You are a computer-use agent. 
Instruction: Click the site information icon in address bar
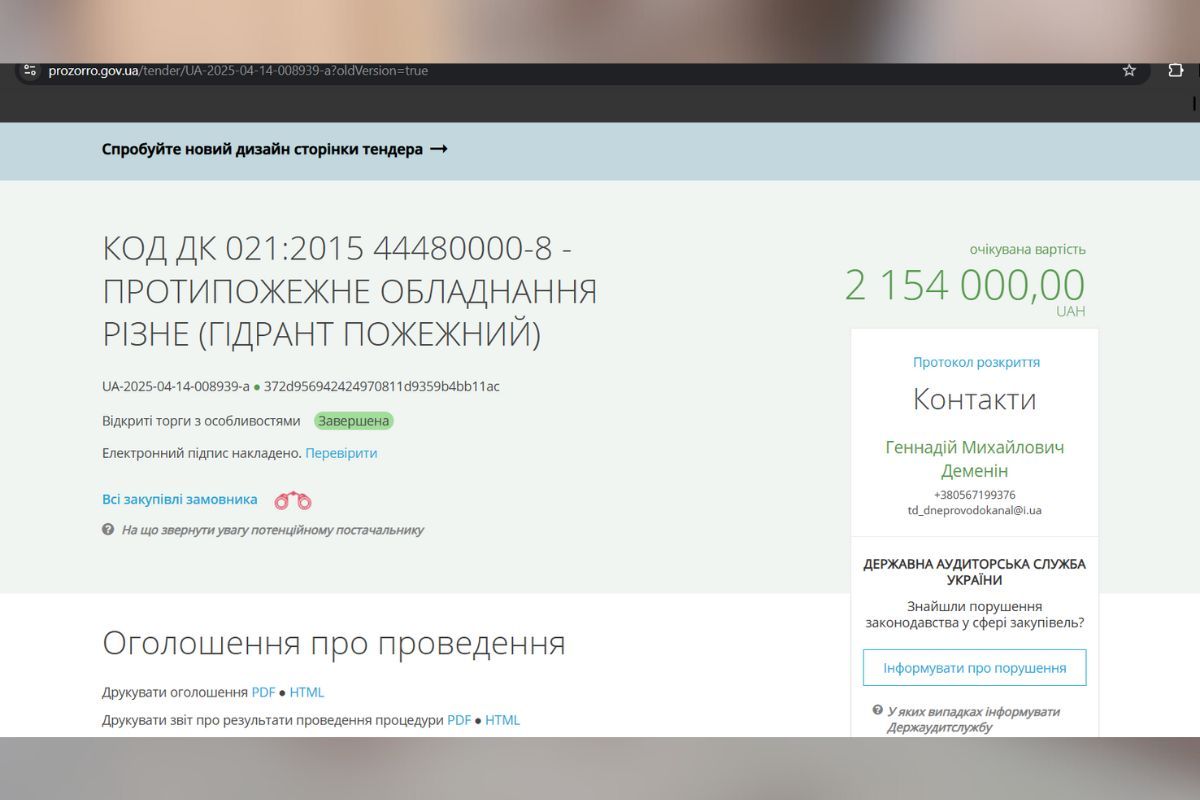pos(29,70)
